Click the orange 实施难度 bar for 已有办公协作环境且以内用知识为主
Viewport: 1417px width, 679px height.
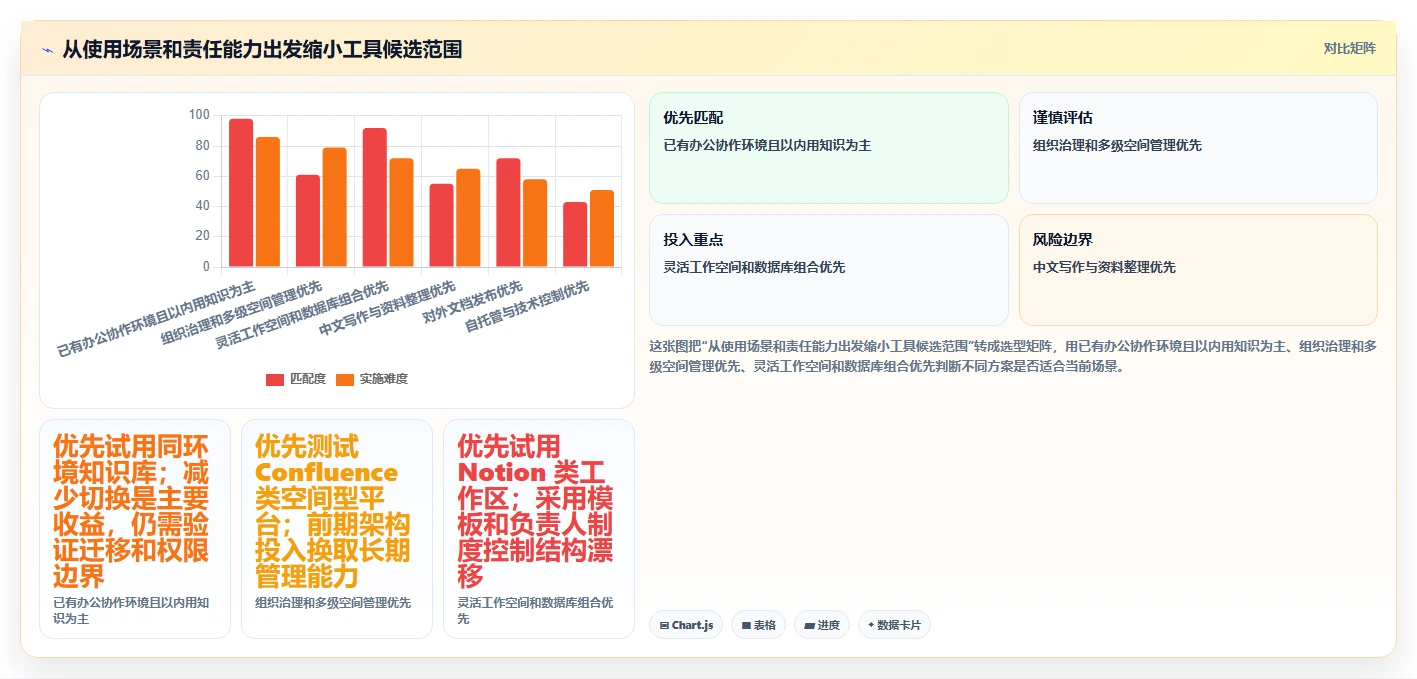[x=268, y=202]
